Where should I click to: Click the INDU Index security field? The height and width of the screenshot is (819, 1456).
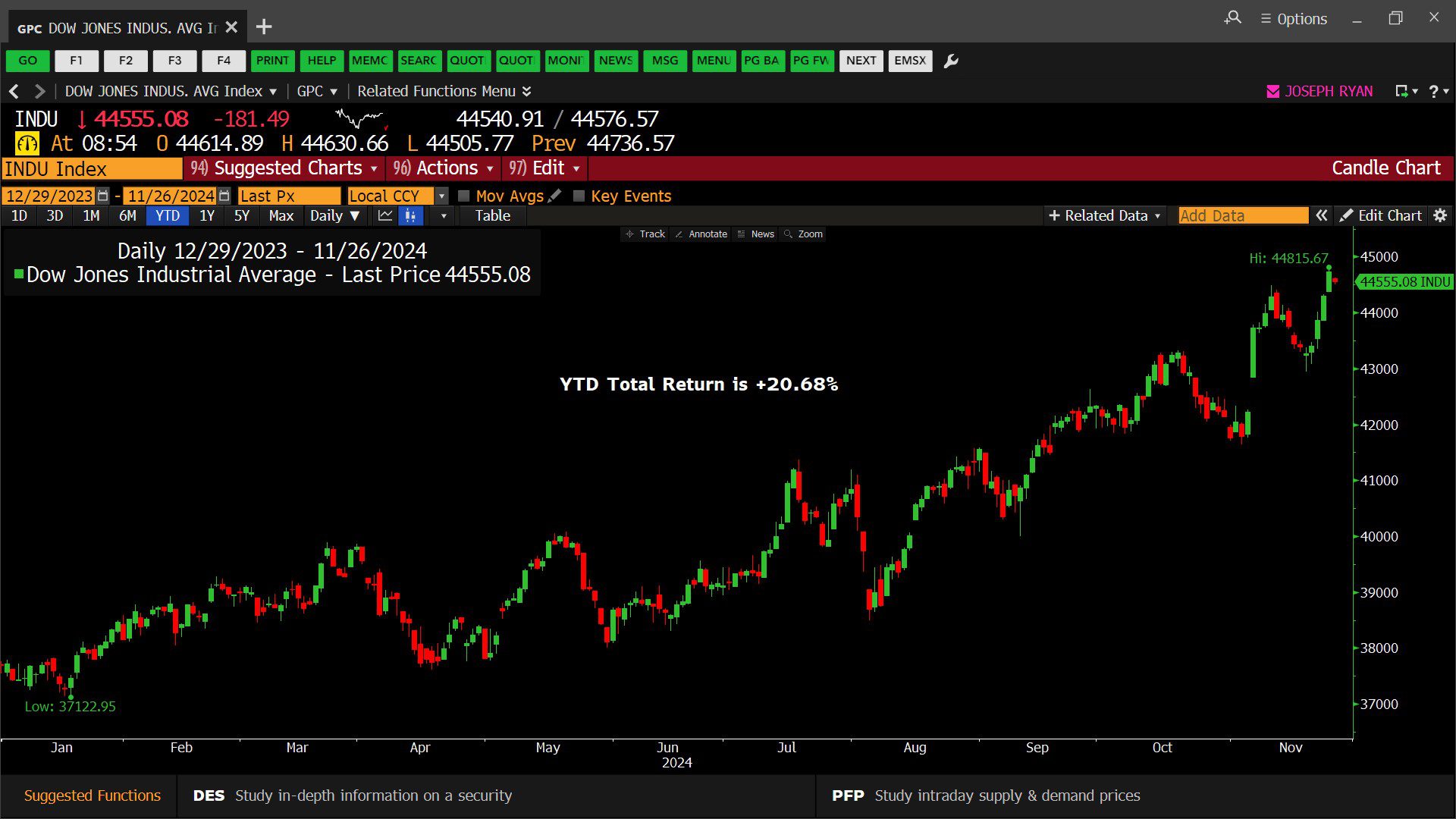click(x=92, y=168)
